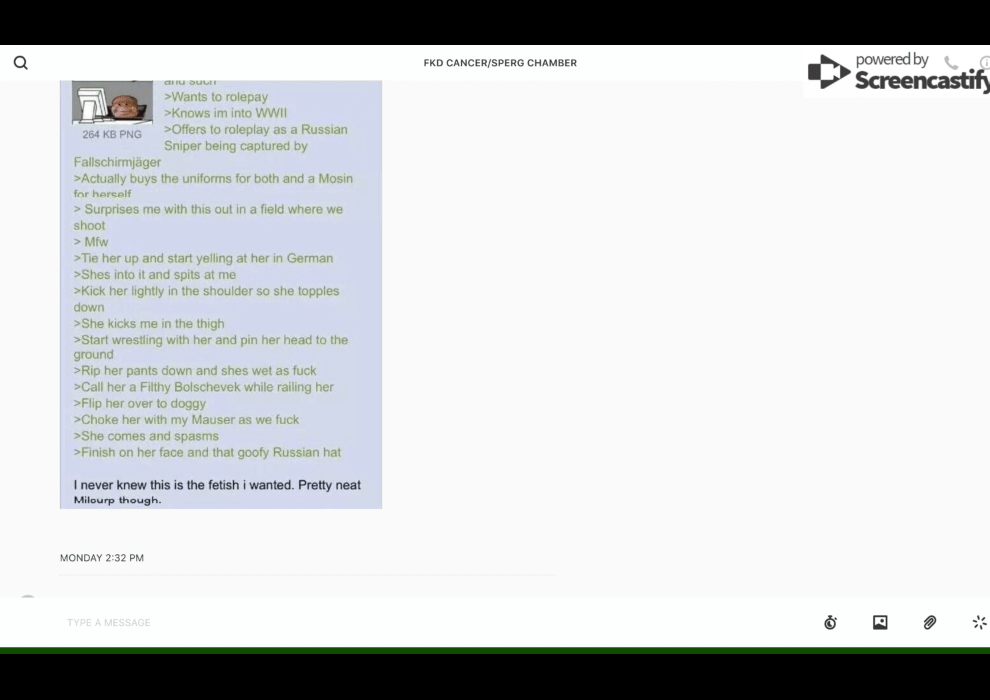Click the 264 KB PNG file label
Viewport: 990px width, 700px height.
coord(112,134)
